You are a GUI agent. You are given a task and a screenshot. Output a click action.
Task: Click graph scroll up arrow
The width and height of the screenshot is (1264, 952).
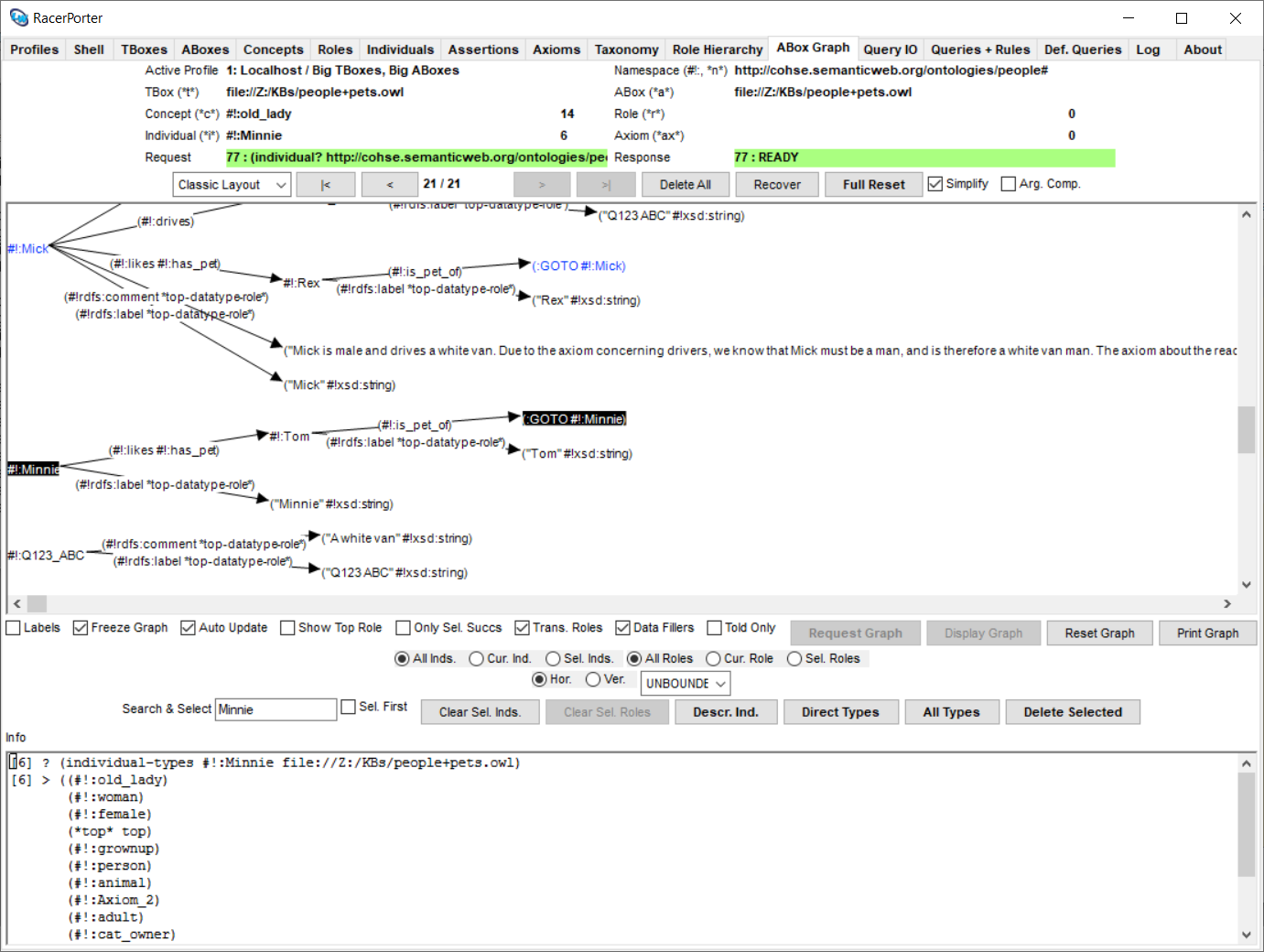[1246, 214]
